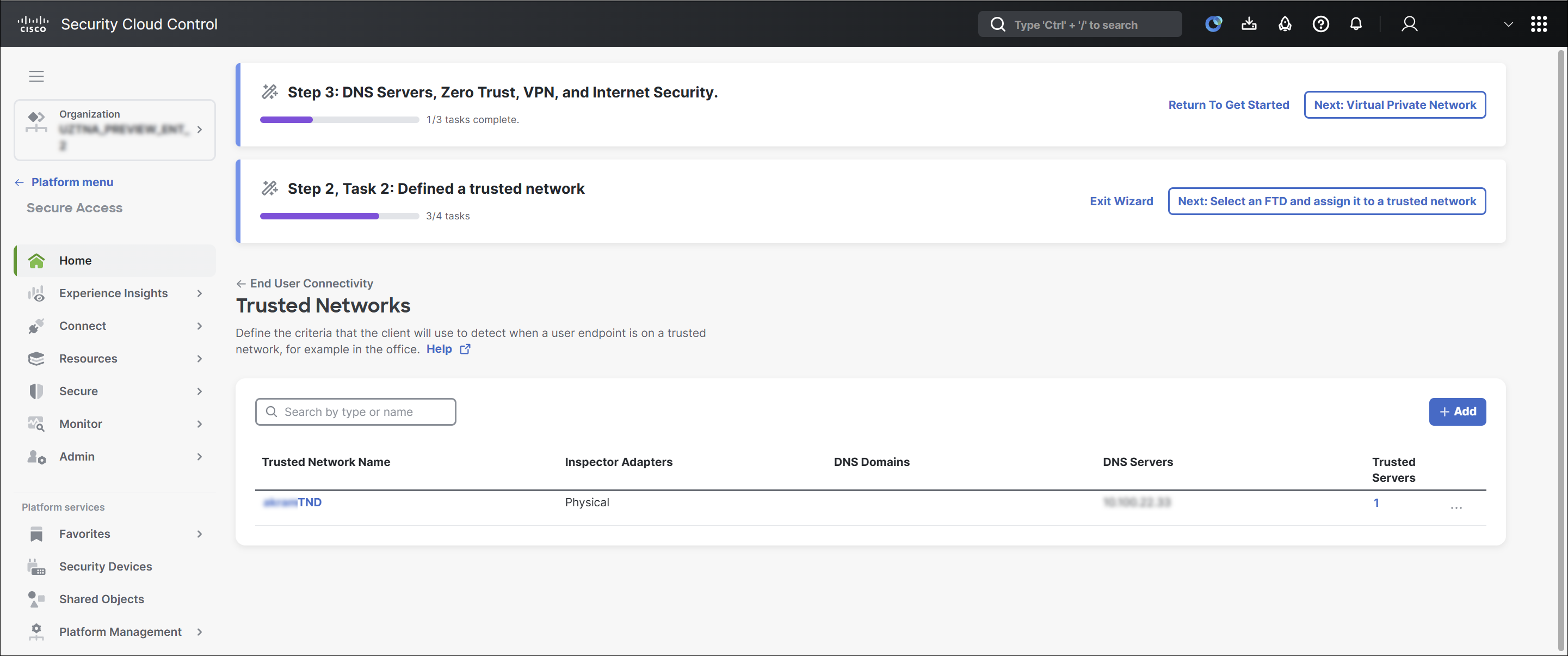The width and height of the screenshot is (1568, 656).
Task: Open Platform Management menu item
Action: pos(115,632)
